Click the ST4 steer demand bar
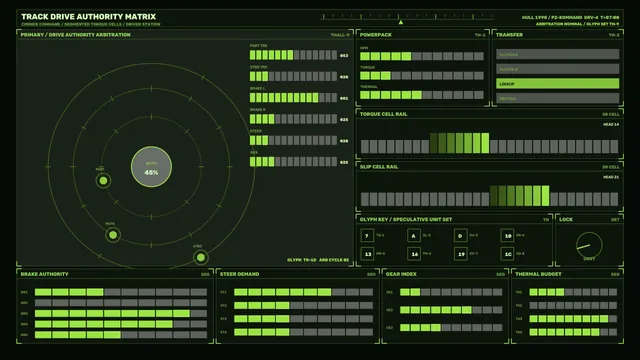This screenshot has width=640, height=360. click(x=304, y=332)
